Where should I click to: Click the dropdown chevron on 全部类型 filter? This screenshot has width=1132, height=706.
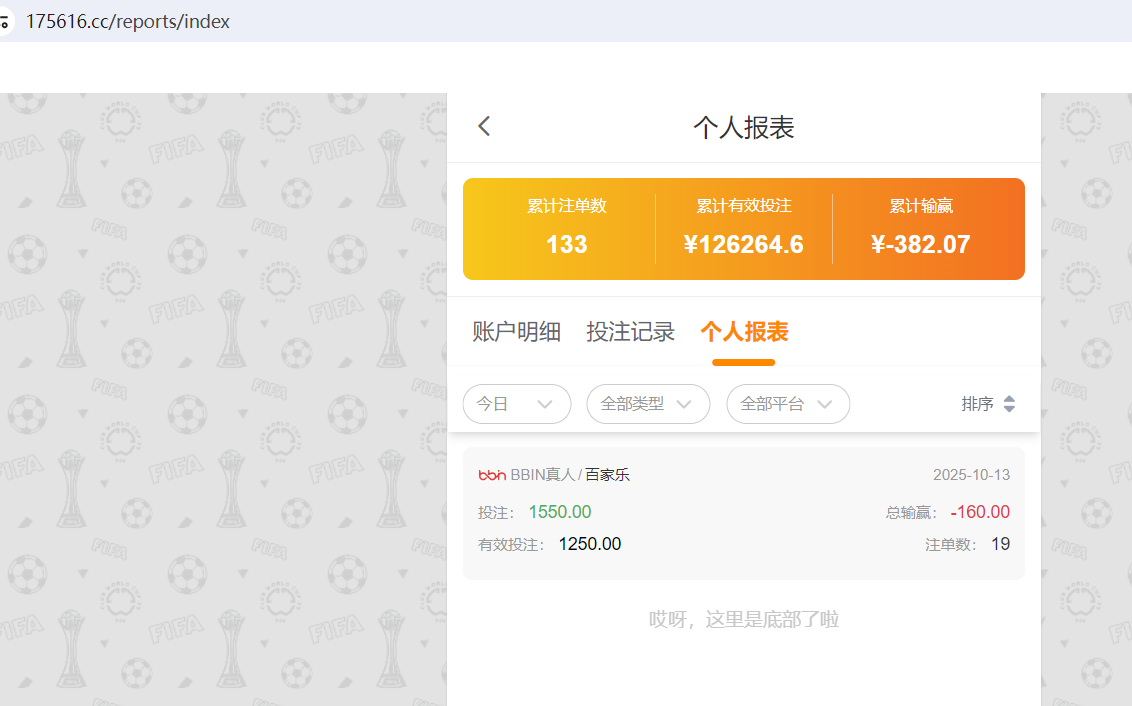click(686, 403)
